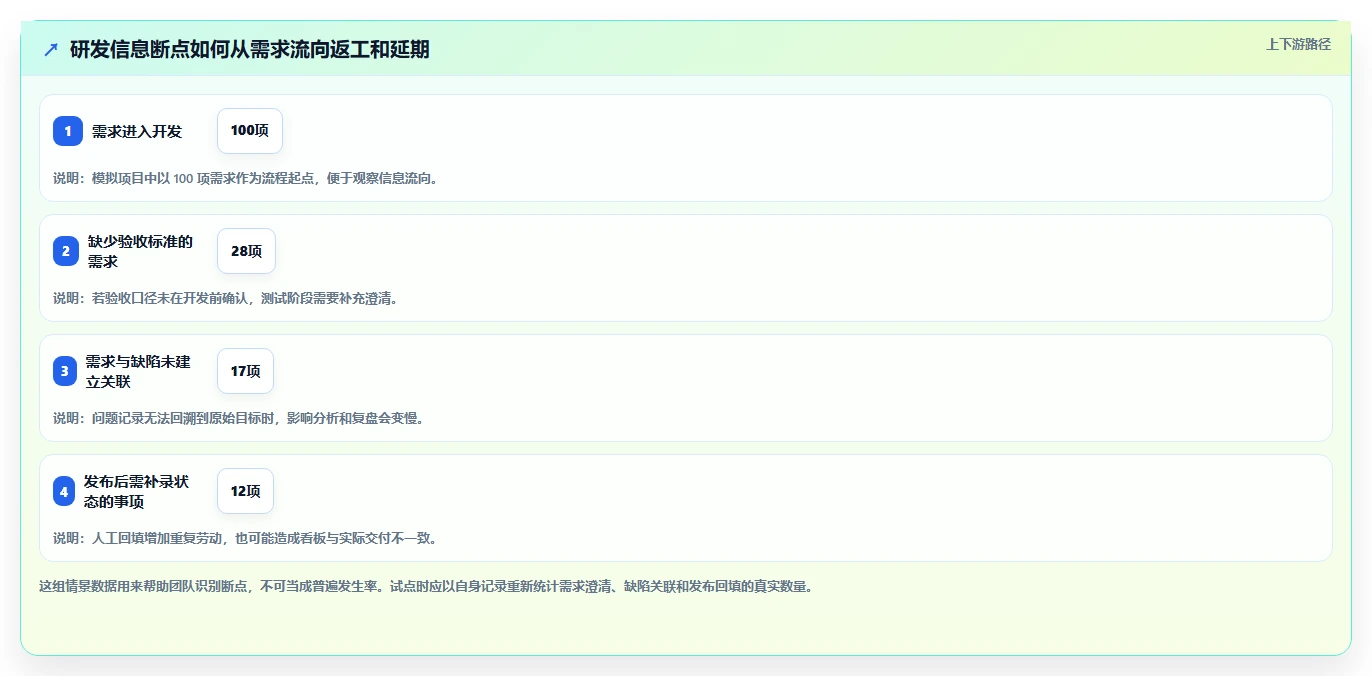Click the note starting 说明：问题记录无法回溯
Image resolution: width=1372 pixels, height=676 pixels.
click(239, 418)
